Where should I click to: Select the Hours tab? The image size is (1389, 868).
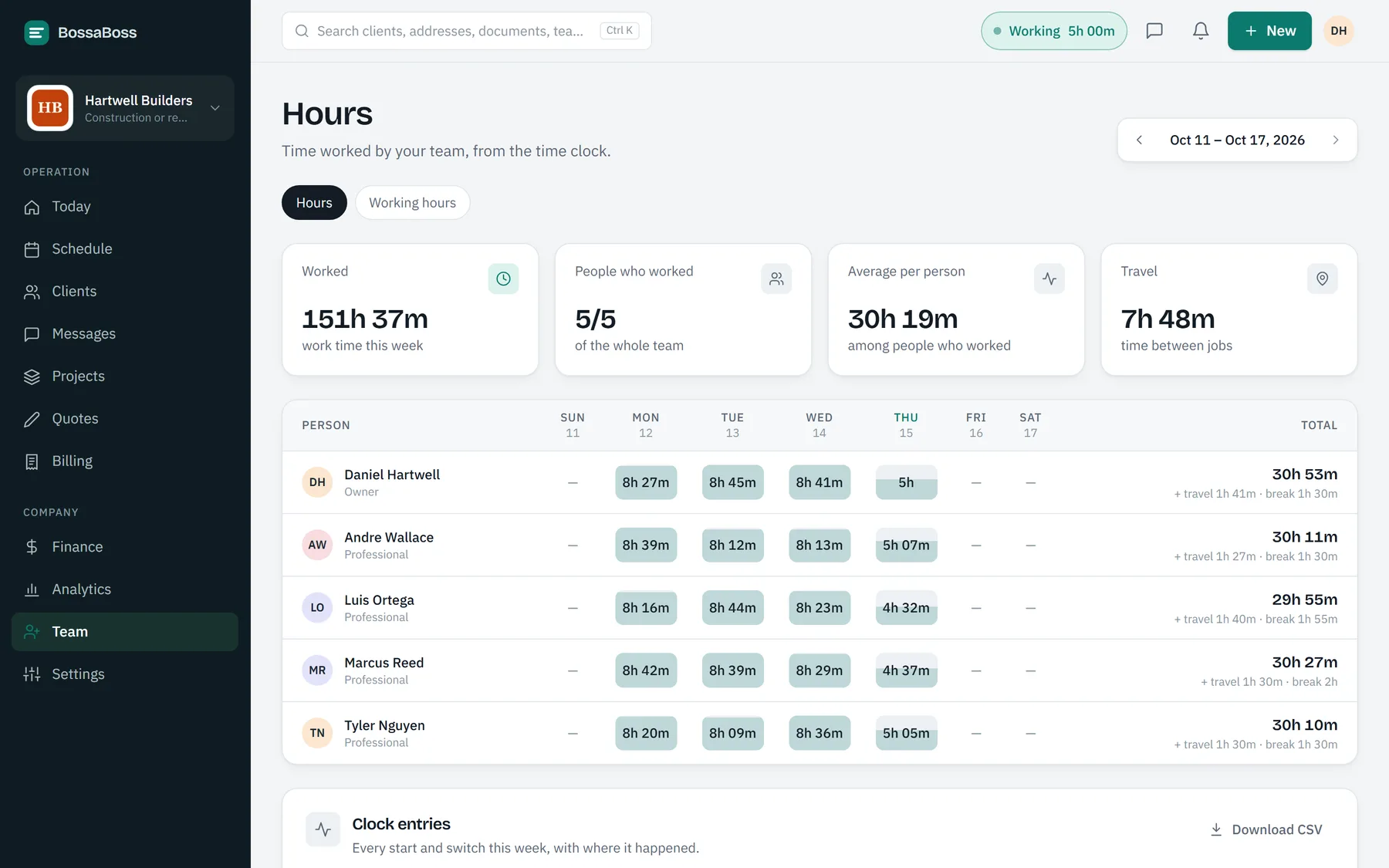tap(314, 203)
